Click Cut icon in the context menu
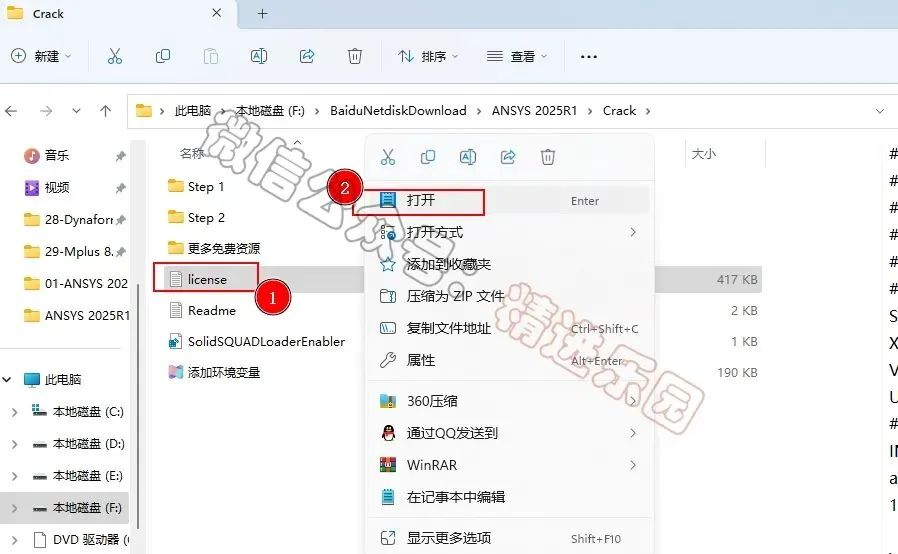Screen dimensions: 898x554 (x=388, y=157)
